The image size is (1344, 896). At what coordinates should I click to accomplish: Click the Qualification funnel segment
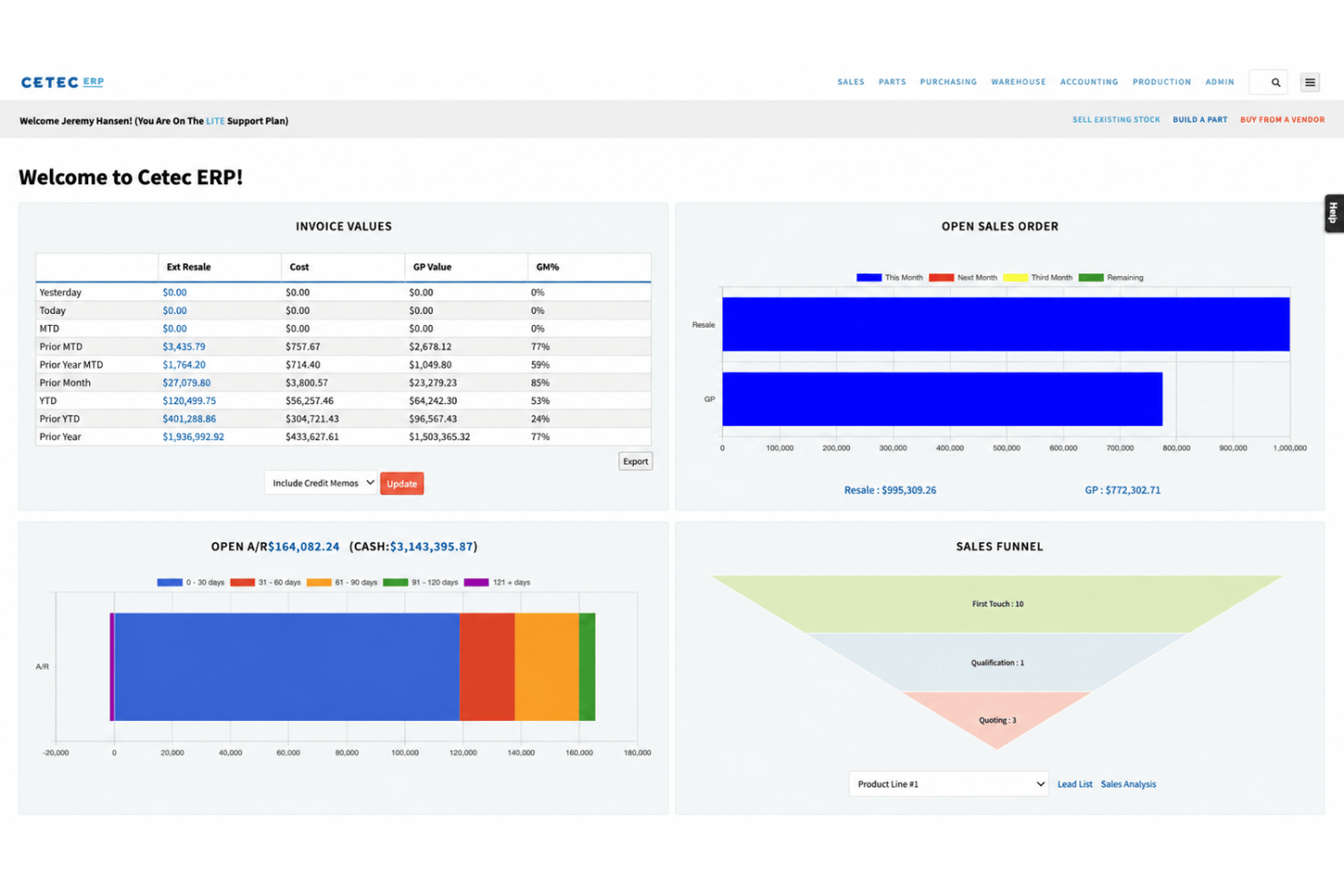997,663
